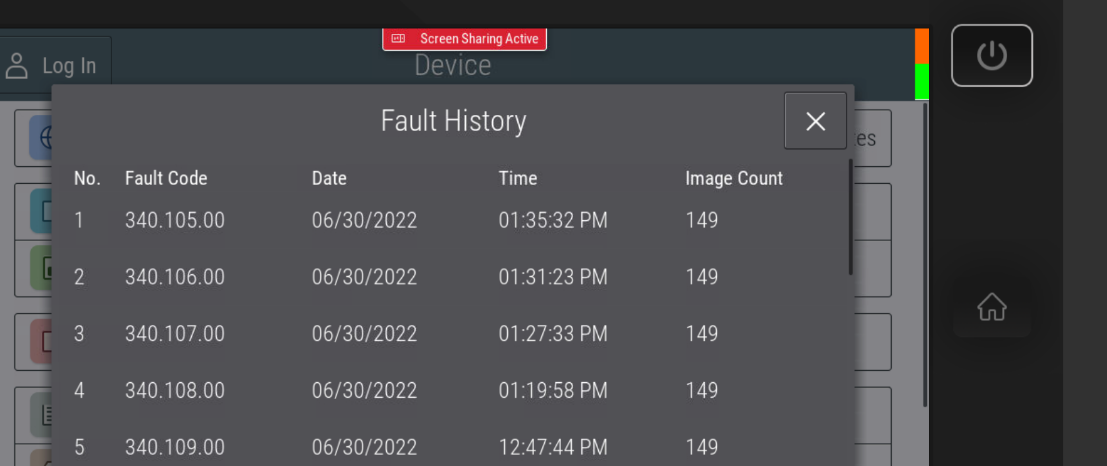Click the Screen Sharing Active badge
Viewport: 1107px width, 466px height.
coord(464,39)
